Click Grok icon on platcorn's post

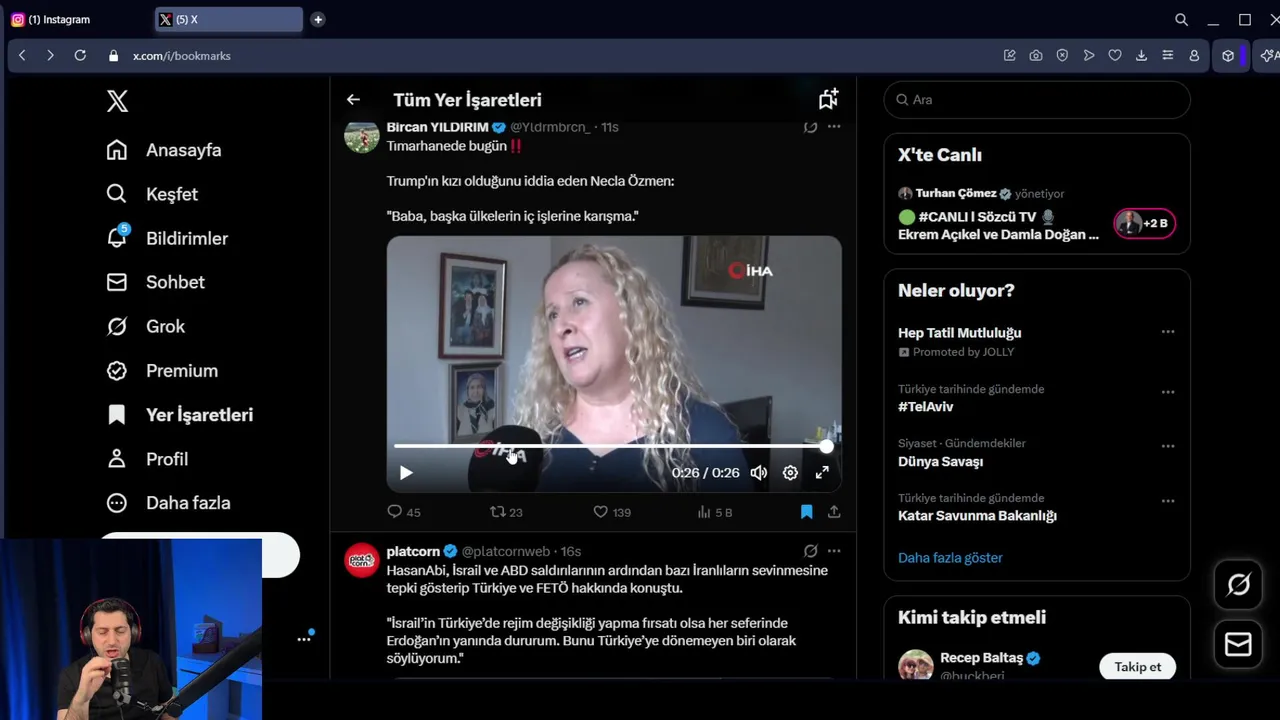(810, 551)
